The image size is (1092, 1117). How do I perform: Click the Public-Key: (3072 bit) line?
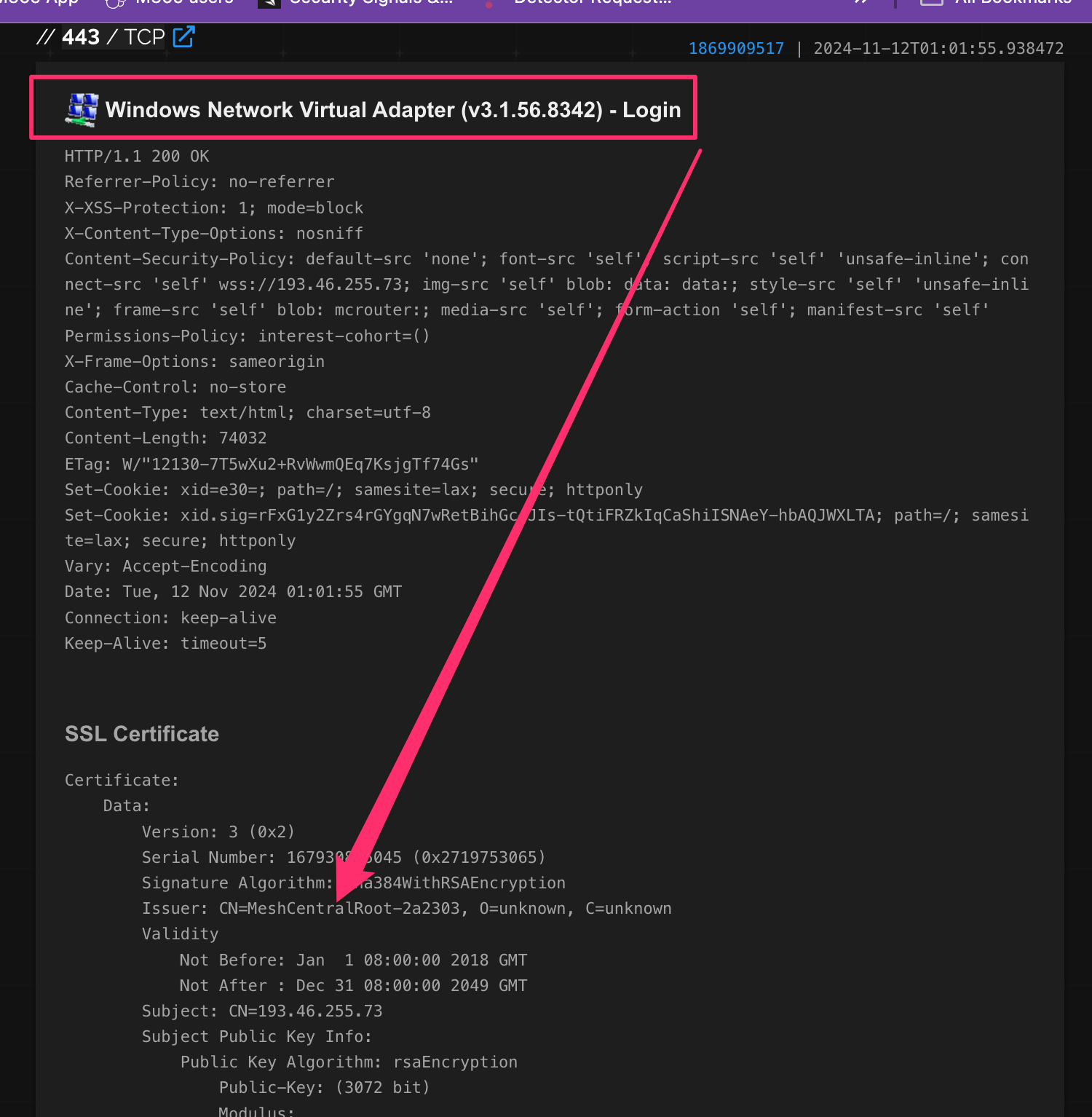point(325,1088)
